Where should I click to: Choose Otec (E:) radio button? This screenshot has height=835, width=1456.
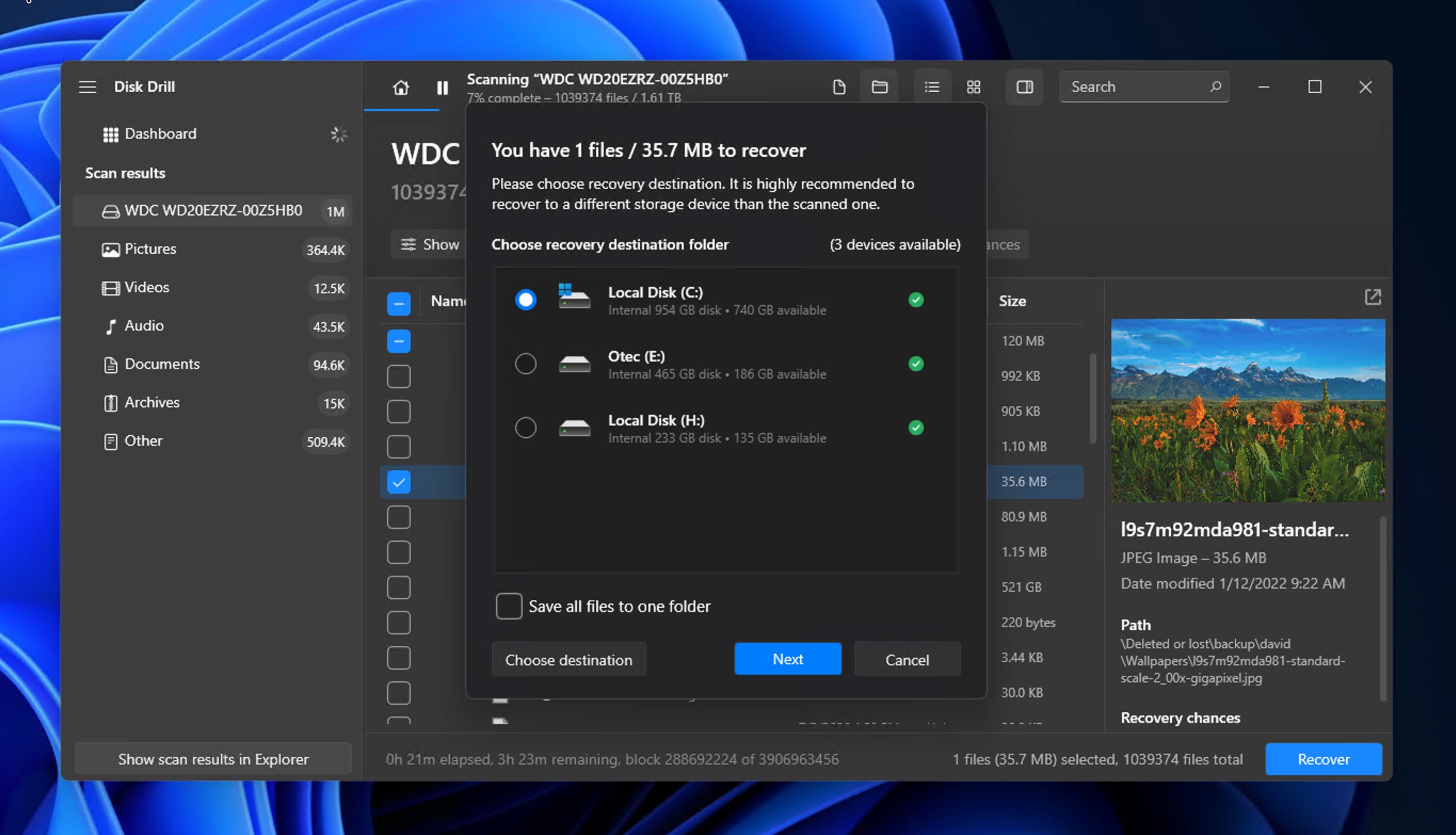pyautogui.click(x=525, y=364)
